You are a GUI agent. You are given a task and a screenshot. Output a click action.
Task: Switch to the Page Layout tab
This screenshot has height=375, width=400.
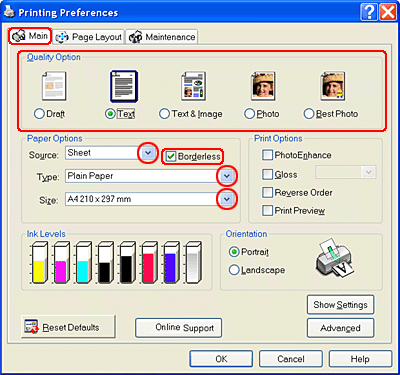coord(88,37)
